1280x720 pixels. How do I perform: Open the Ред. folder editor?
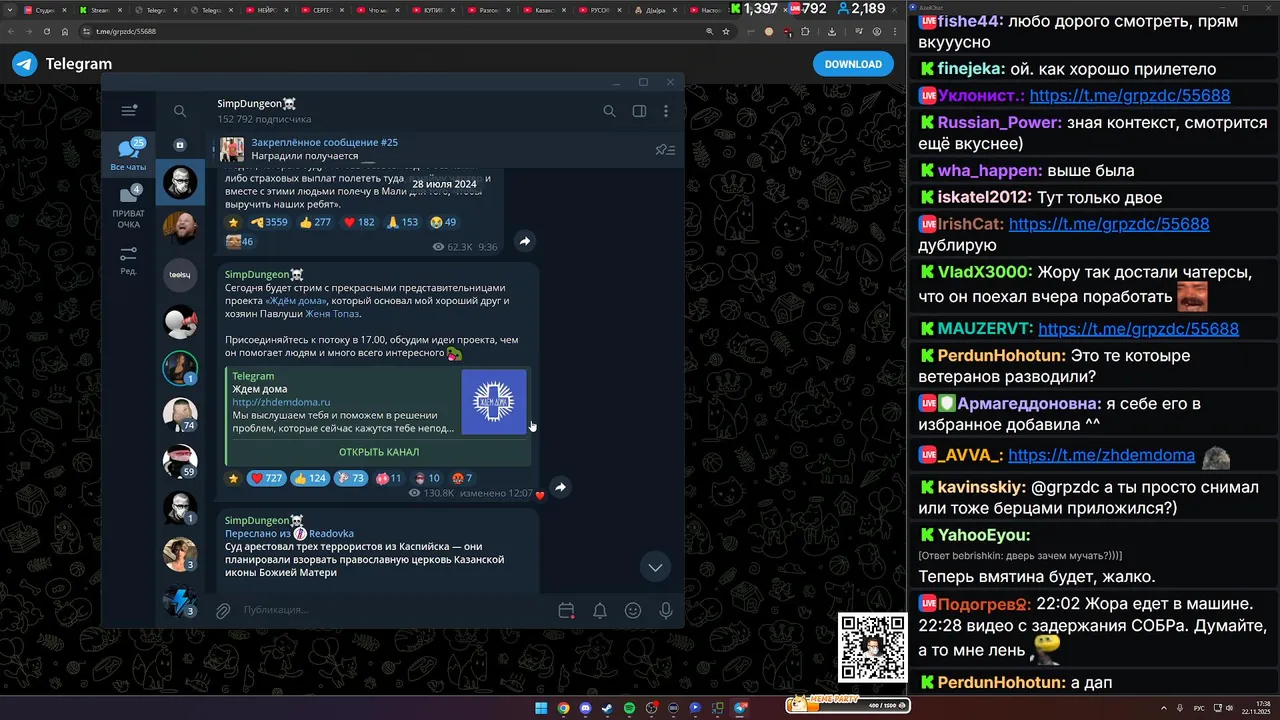(128, 260)
